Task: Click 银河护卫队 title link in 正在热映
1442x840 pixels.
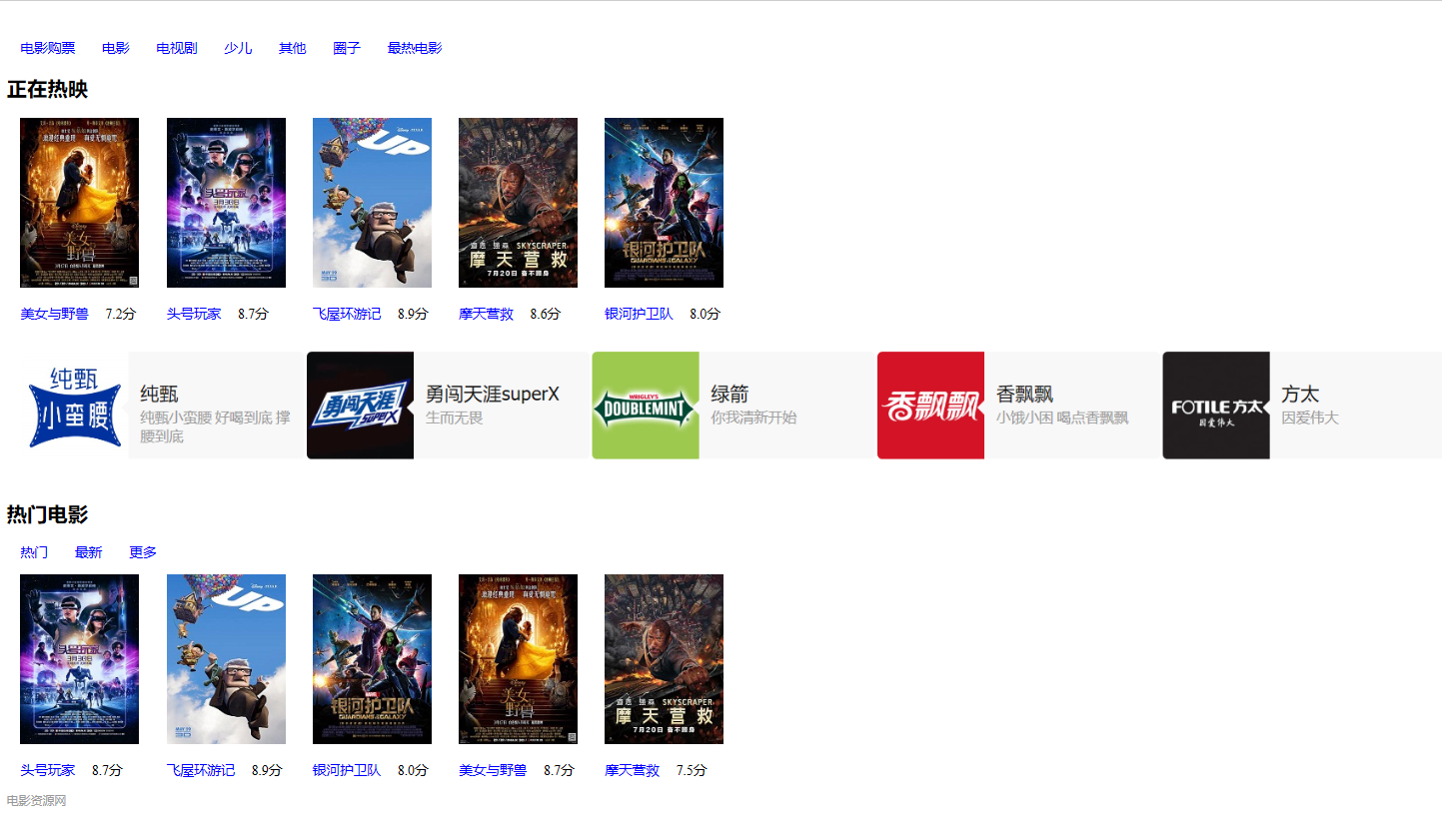Action: point(639,314)
